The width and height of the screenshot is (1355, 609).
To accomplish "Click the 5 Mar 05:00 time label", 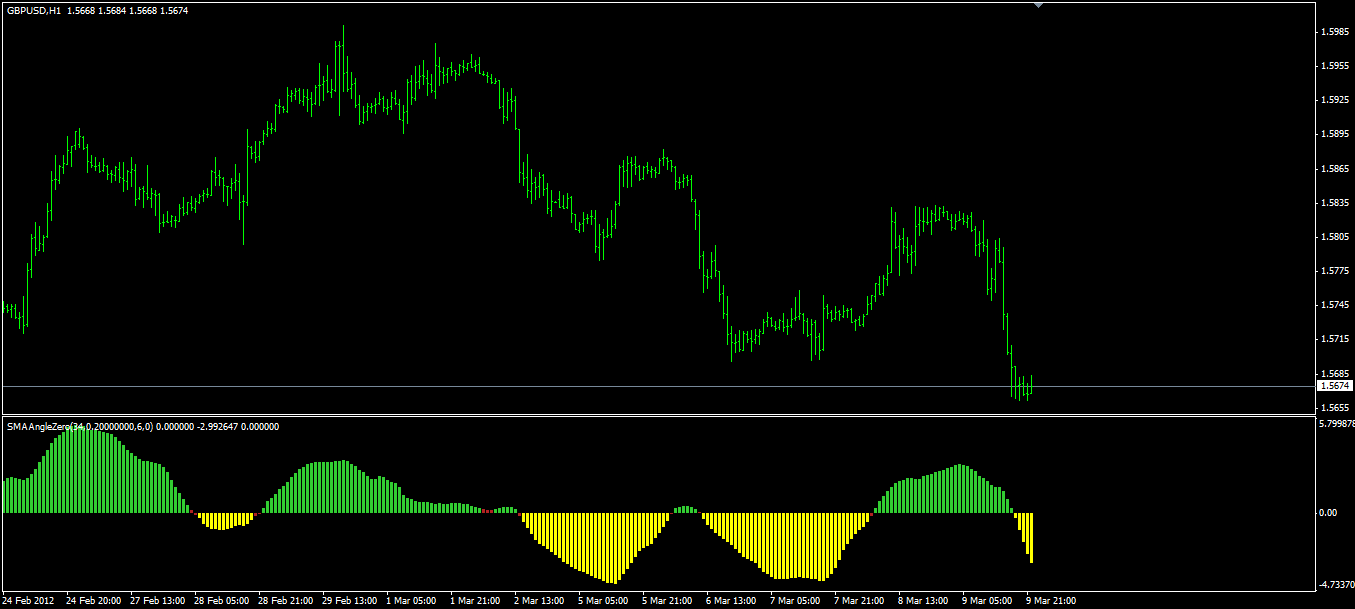I will click(x=604, y=601).
